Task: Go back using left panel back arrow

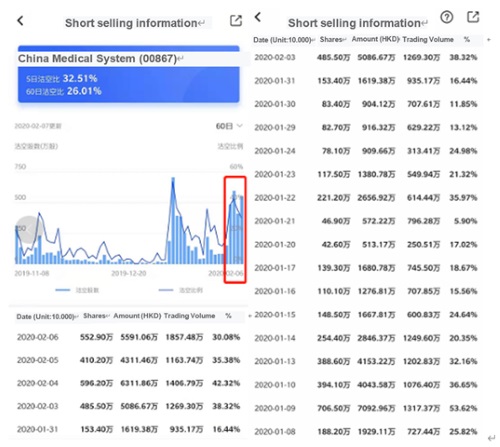Action: coord(20,21)
